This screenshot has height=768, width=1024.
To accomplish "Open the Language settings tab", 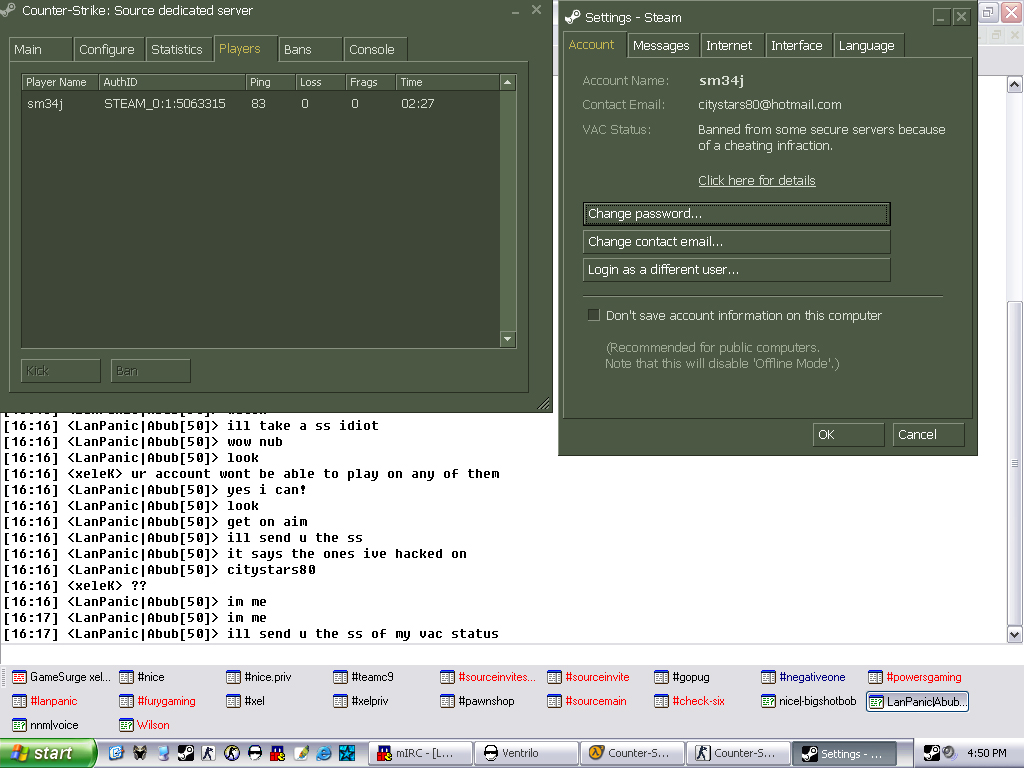I will 867,46.
